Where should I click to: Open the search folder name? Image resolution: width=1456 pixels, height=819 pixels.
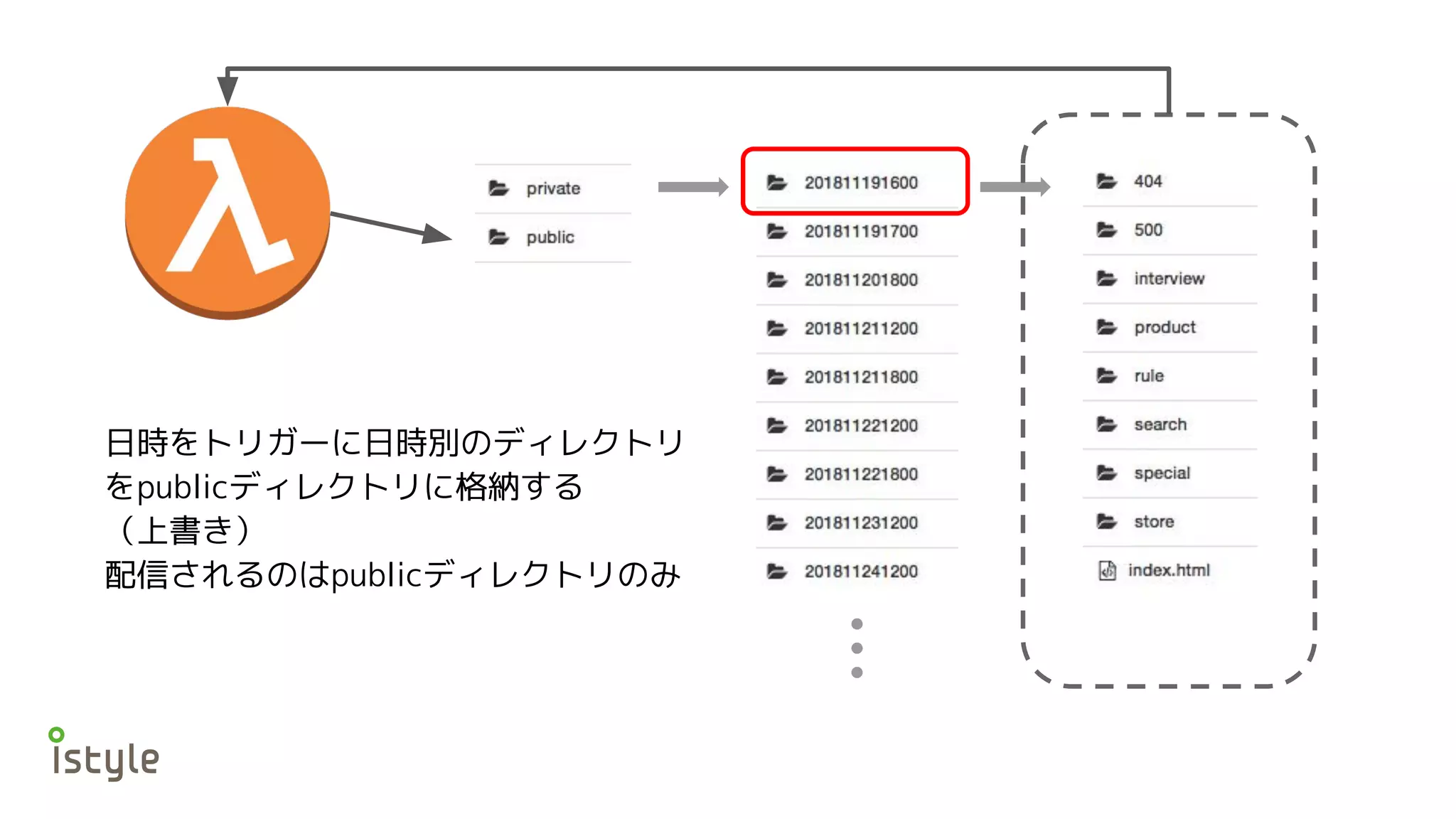tap(1160, 424)
